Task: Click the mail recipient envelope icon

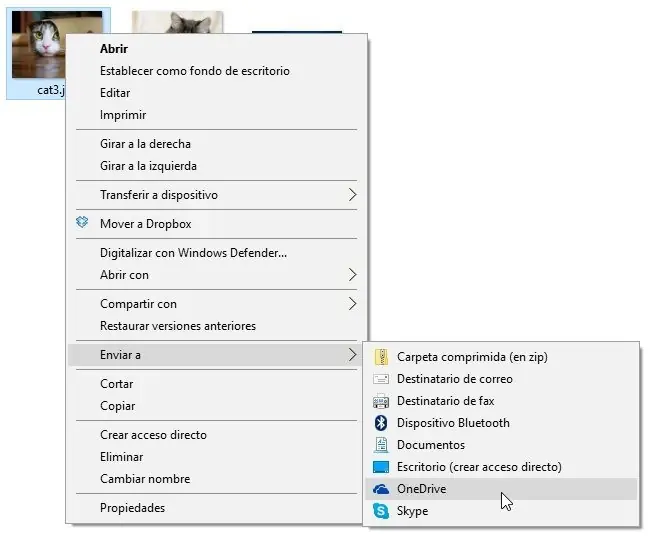Action: click(381, 379)
